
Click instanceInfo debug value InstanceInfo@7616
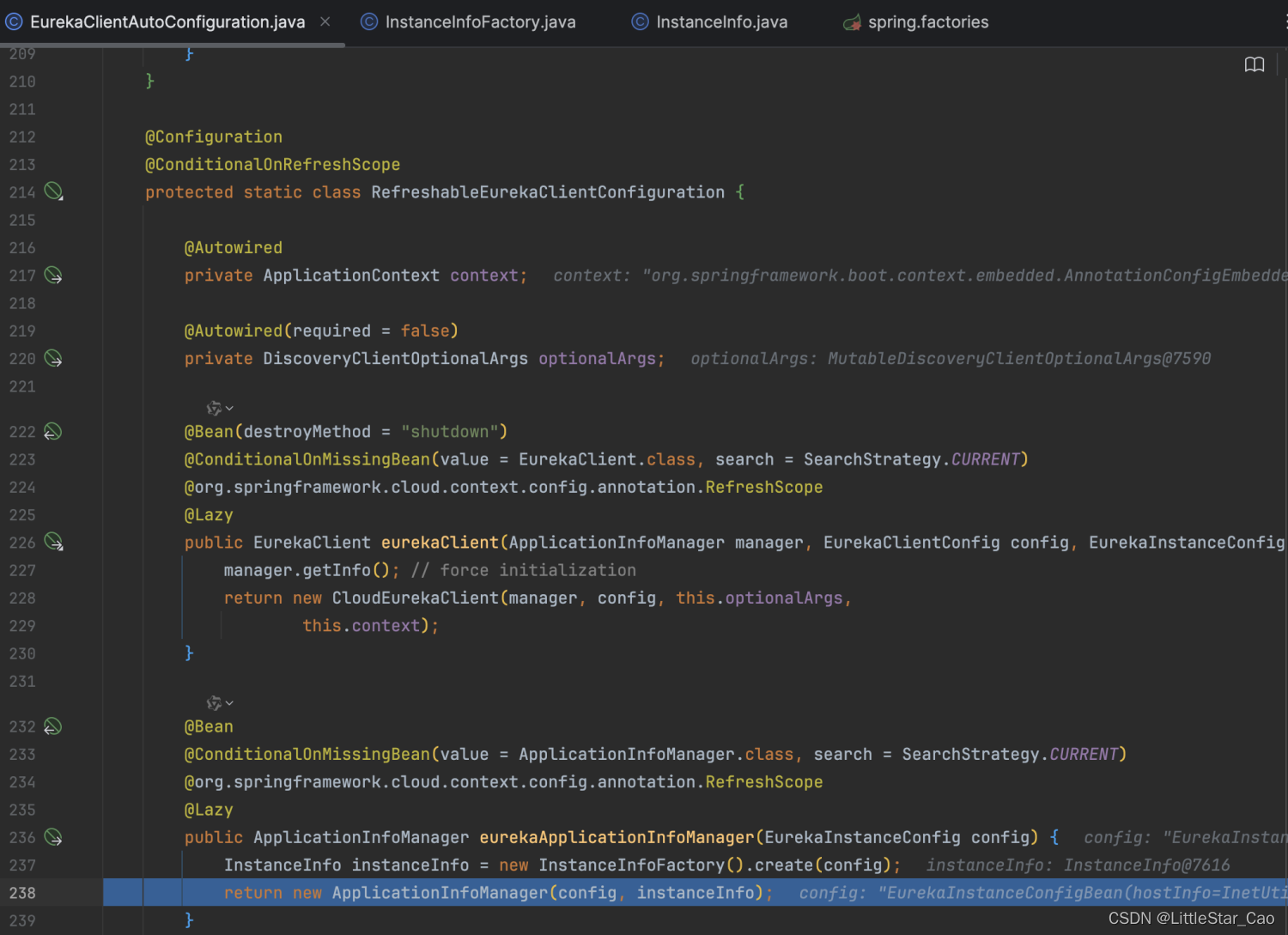(x=1146, y=865)
